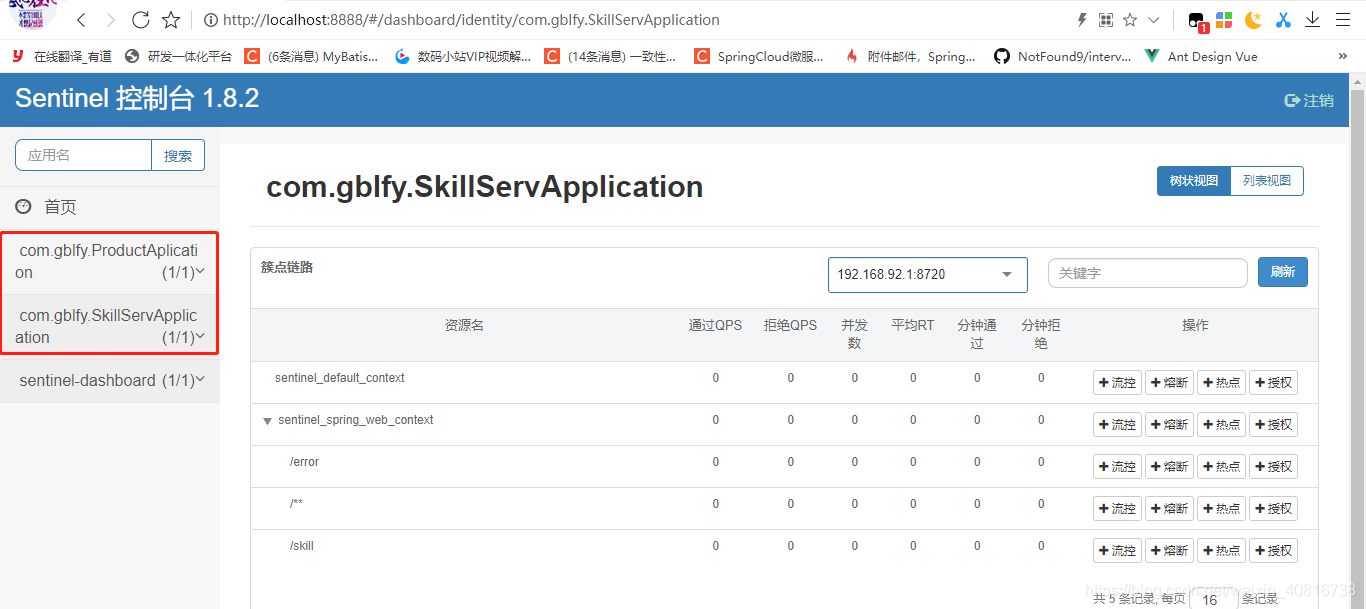Add 热点 rule for /skill resource
The width and height of the screenshot is (1366, 609).
point(1221,550)
